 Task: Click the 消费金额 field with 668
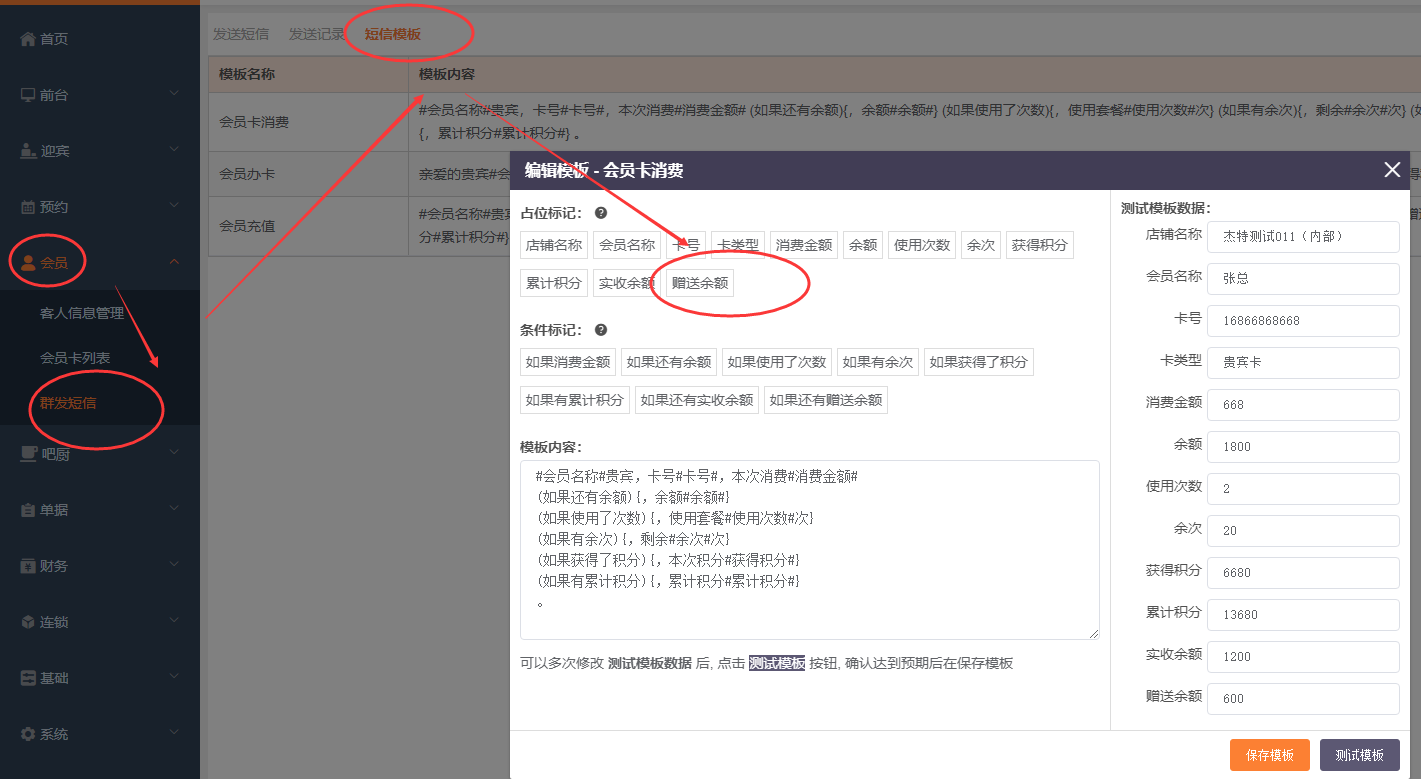click(x=1303, y=405)
